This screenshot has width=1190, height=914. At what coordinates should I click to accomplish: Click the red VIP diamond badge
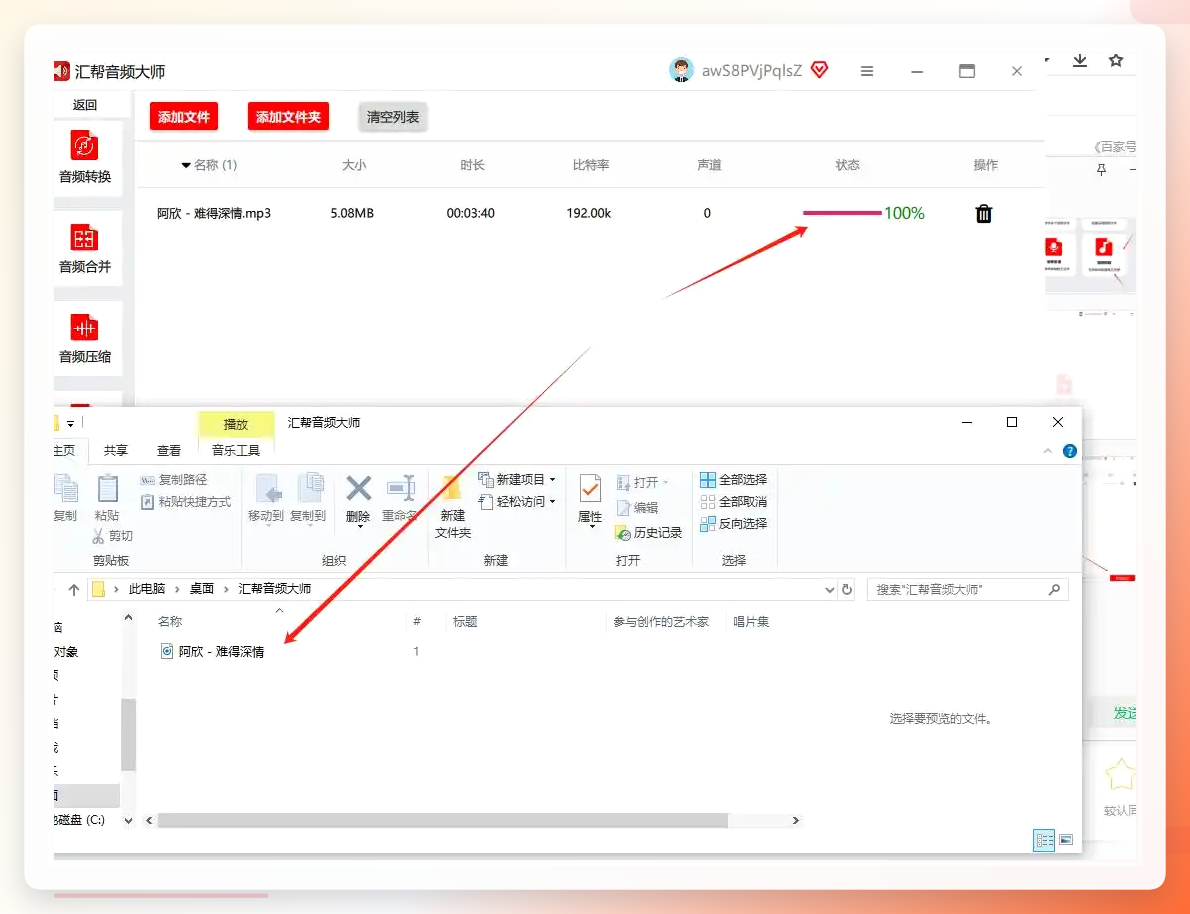[x=820, y=70]
